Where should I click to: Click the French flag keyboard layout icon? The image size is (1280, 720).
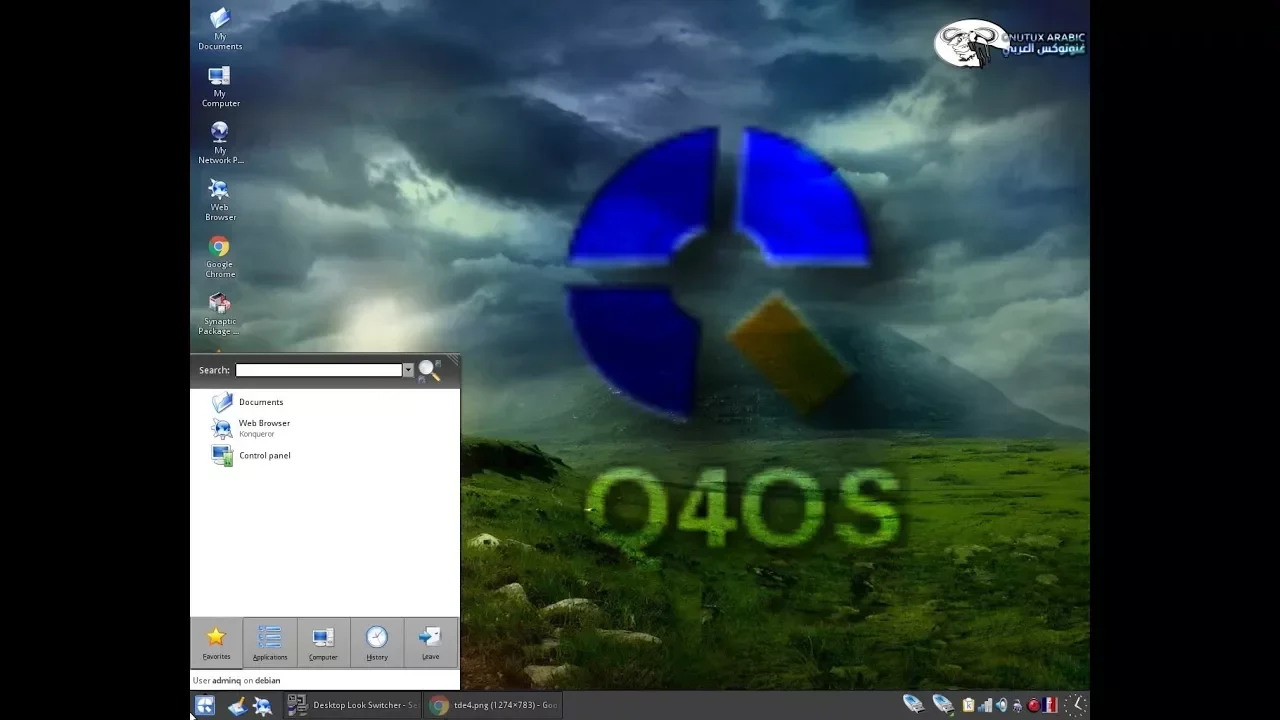(1050, 705)
